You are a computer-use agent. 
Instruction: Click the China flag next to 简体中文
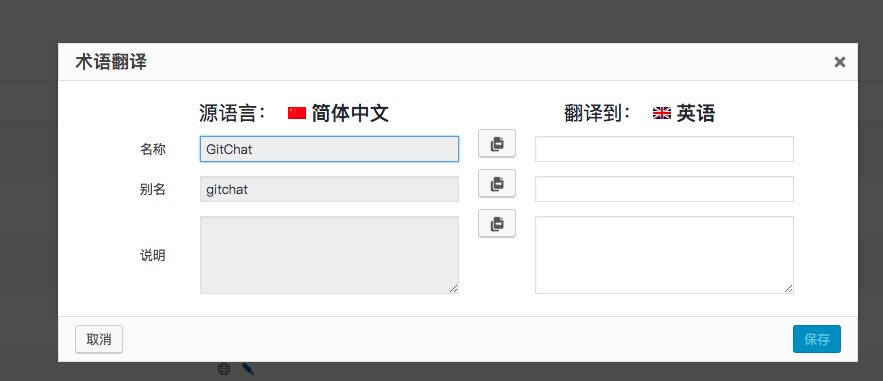click(x=297, y=113)
